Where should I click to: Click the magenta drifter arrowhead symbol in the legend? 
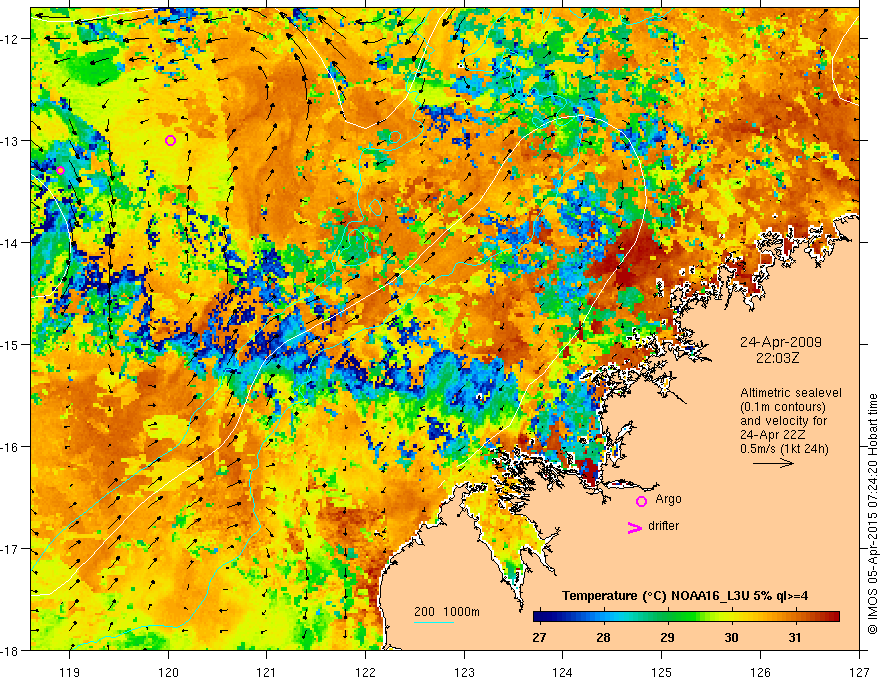pyautogui.click(x=634, y=528)
